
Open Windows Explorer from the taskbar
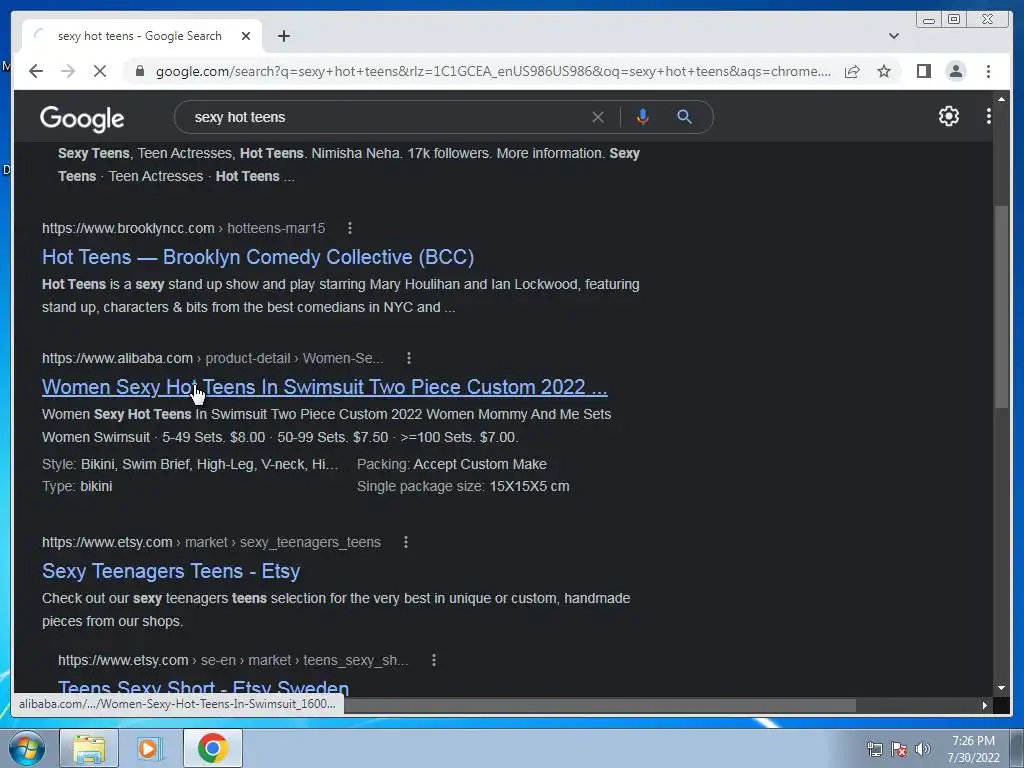tap(89, 748)
